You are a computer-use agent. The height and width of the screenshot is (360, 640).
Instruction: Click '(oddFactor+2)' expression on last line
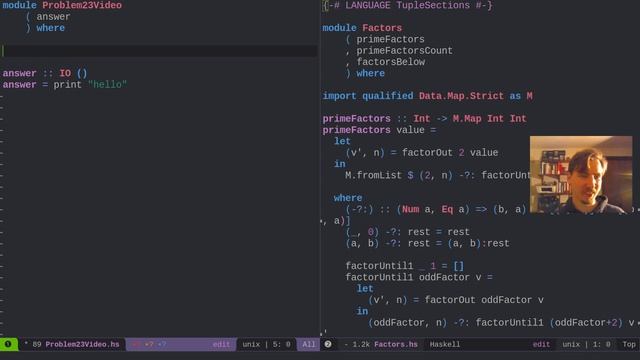pos(586,323)
